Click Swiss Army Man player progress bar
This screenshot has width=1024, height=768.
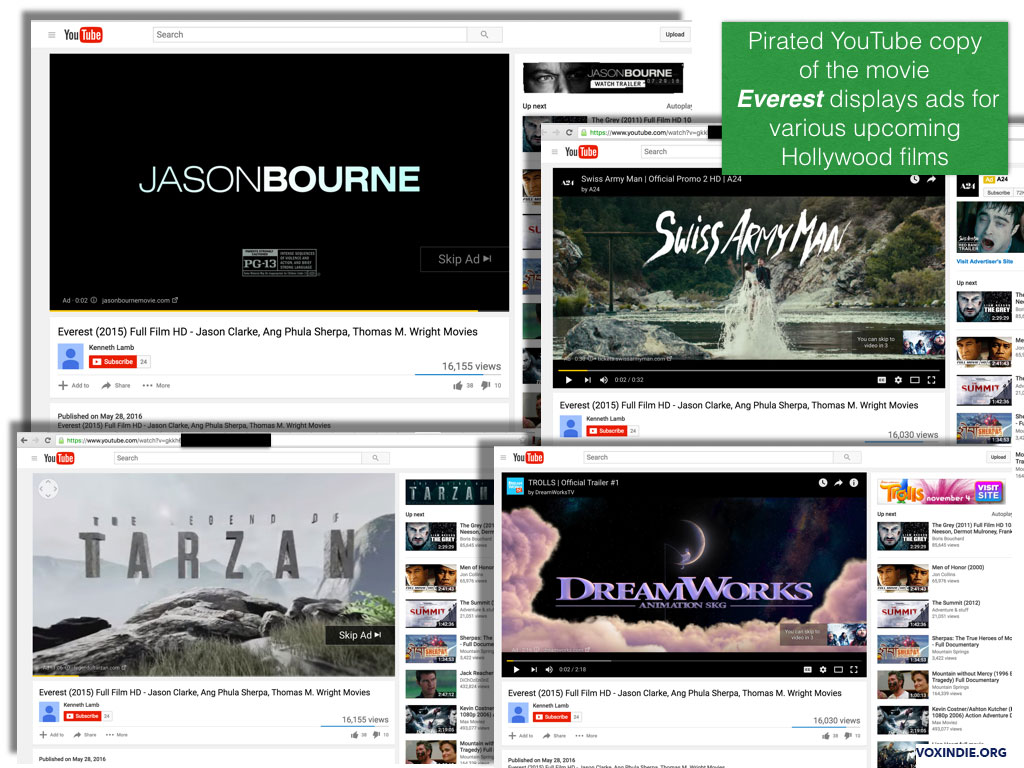pyautogui.click(x=748, y=370)
